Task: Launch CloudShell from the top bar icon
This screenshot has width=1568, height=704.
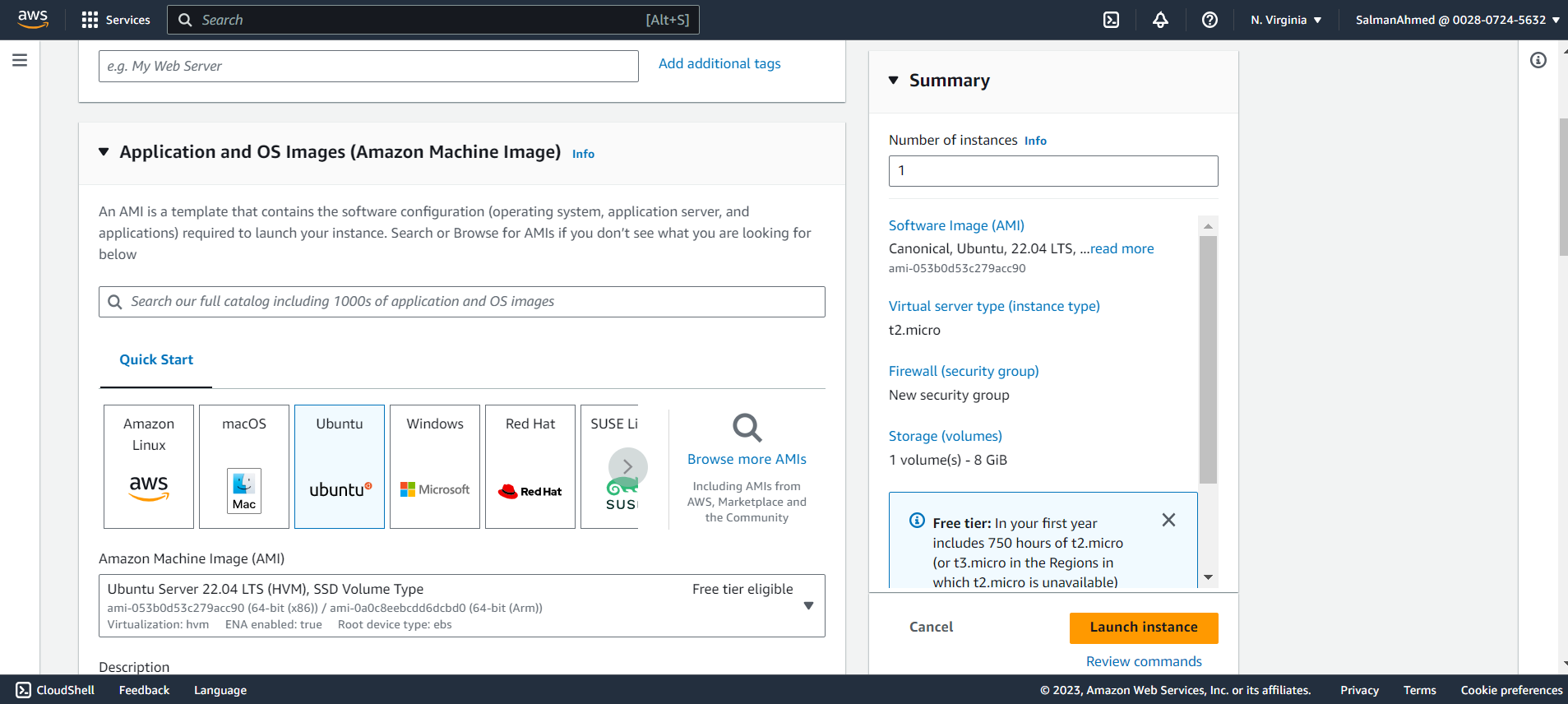Action: pos(1111,20)
